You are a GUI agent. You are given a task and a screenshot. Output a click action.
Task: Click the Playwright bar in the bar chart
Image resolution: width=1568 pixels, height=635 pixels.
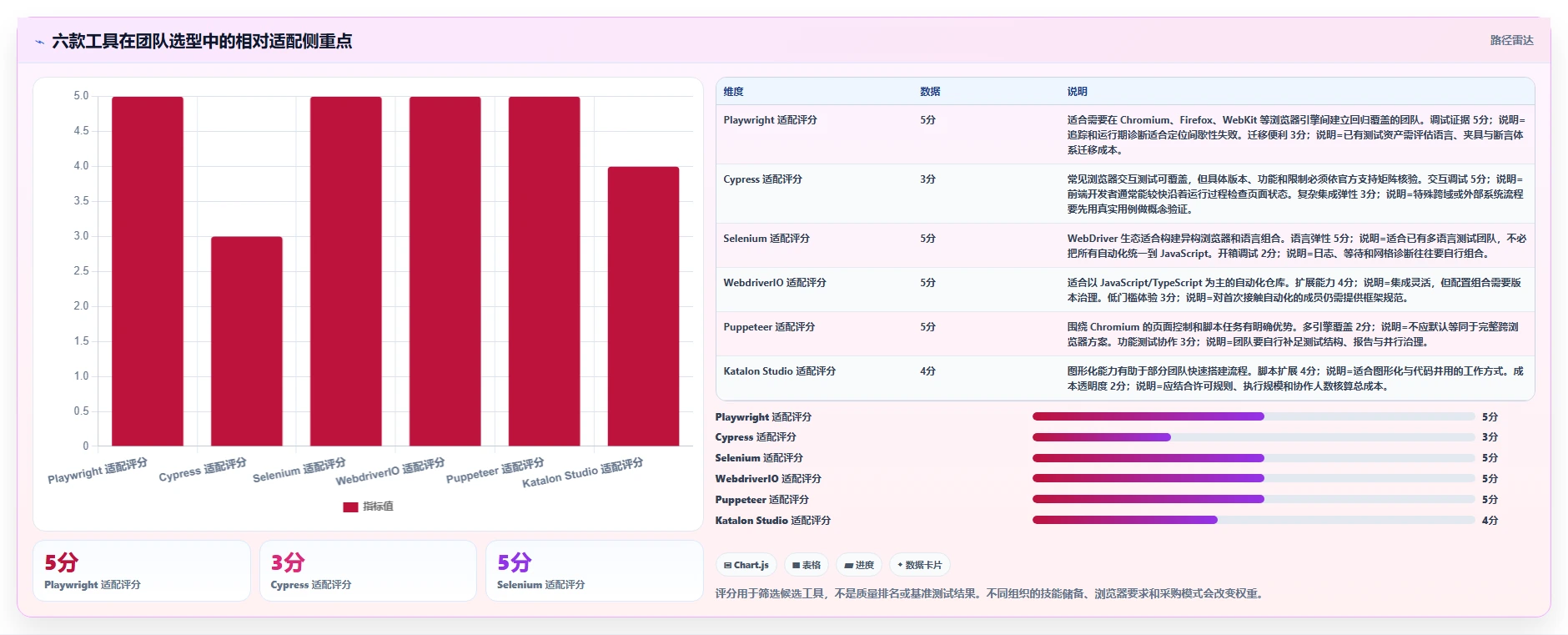pyautogui.click(x=148, y=271)
